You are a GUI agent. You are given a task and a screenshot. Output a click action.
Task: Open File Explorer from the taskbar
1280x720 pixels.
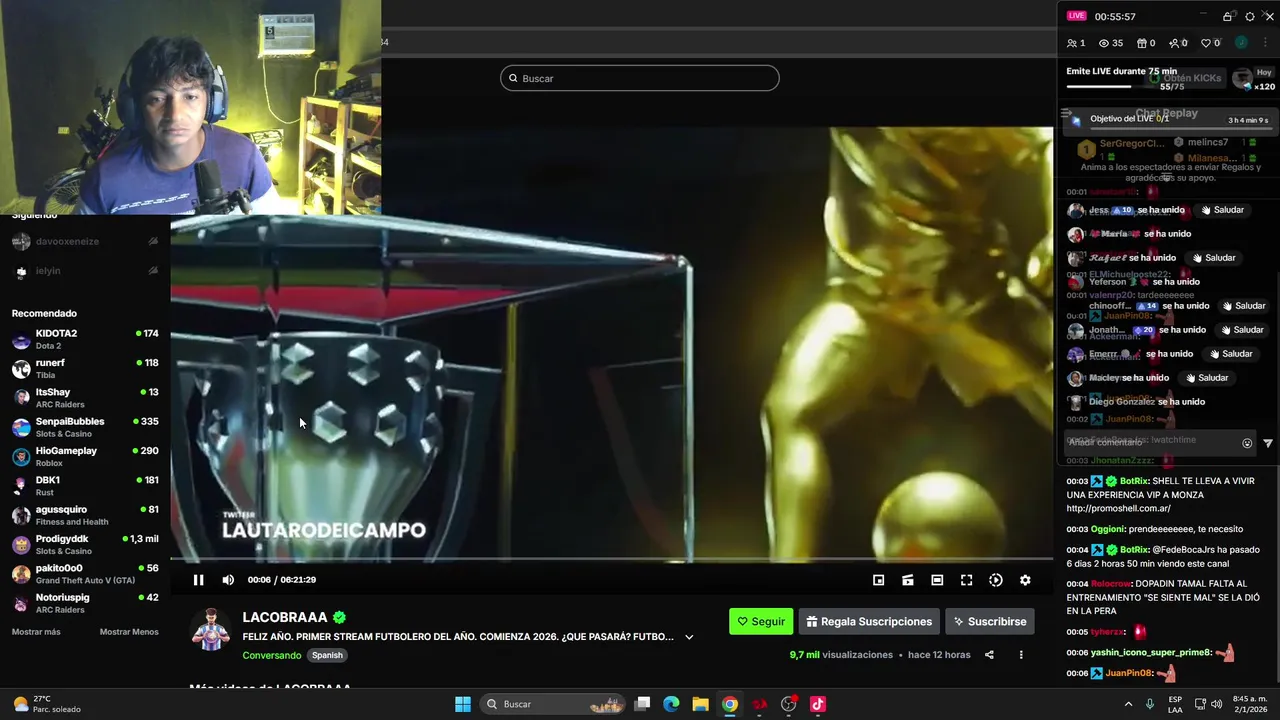pos(700,704)
